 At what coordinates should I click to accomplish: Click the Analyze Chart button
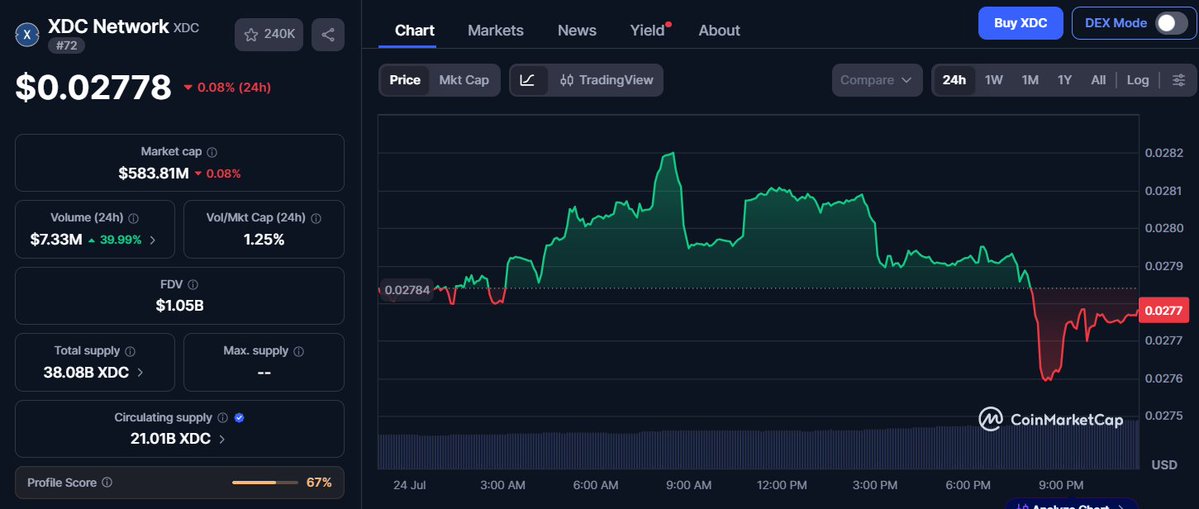[1071, 506]
